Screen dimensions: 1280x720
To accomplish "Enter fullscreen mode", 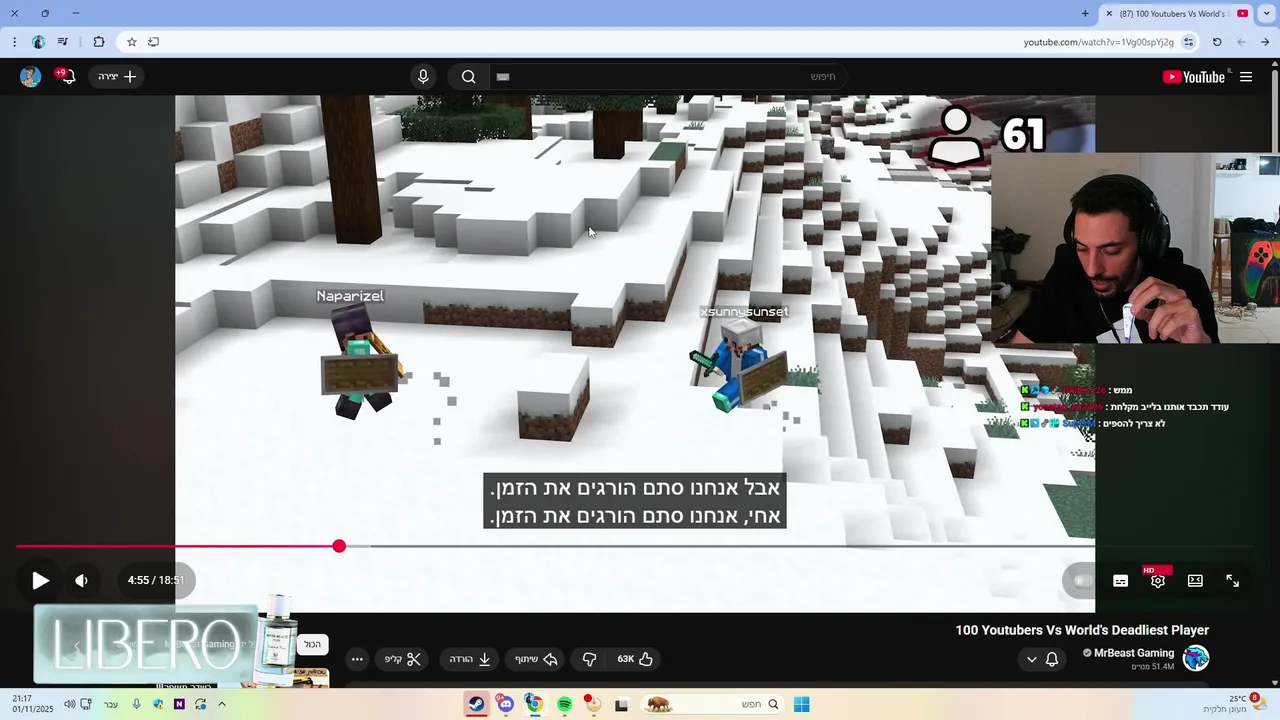I will point(1233,580).
